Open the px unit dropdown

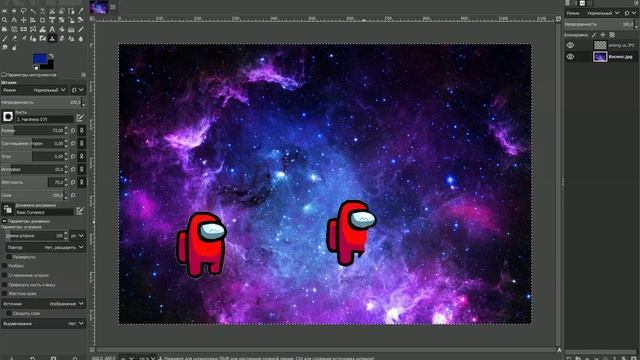[77, 236]
